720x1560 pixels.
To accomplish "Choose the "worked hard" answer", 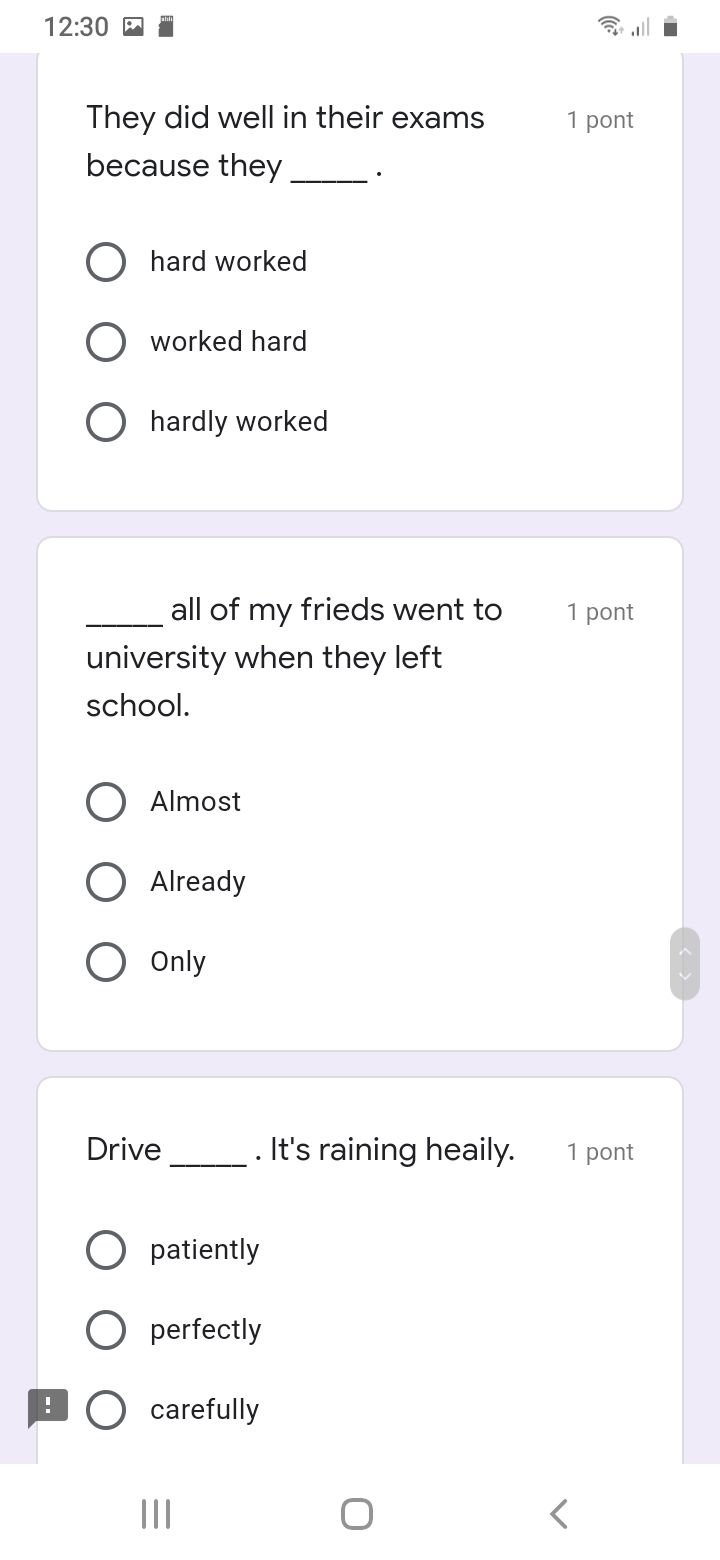I will [106, 342].
